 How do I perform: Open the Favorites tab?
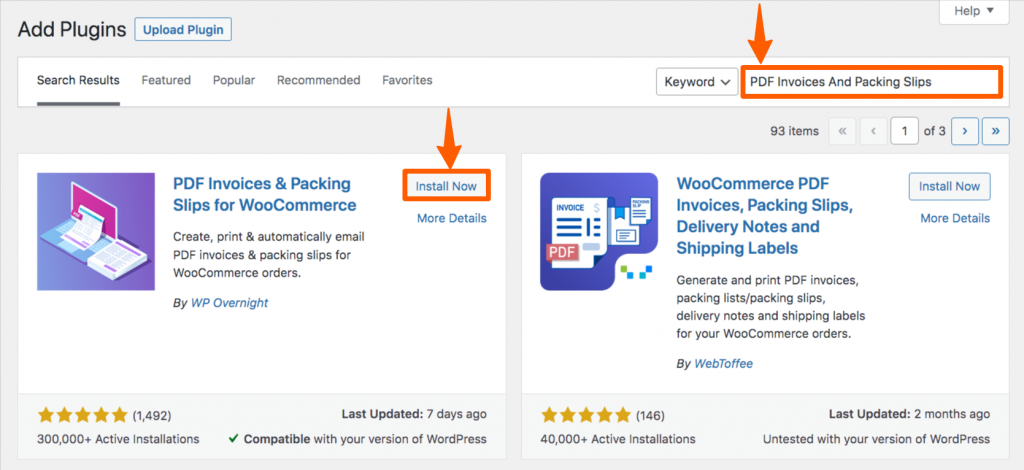click(408, 80)
